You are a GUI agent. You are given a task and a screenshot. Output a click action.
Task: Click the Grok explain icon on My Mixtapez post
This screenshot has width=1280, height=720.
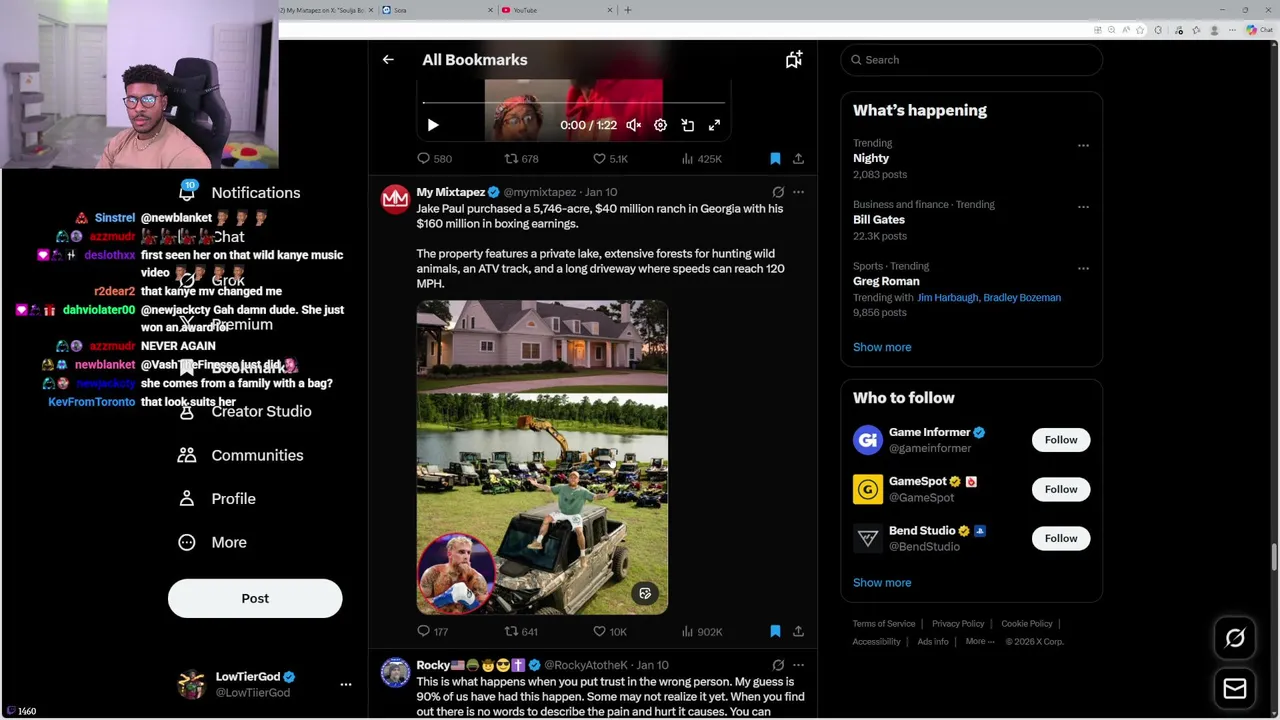click(778, 192)
